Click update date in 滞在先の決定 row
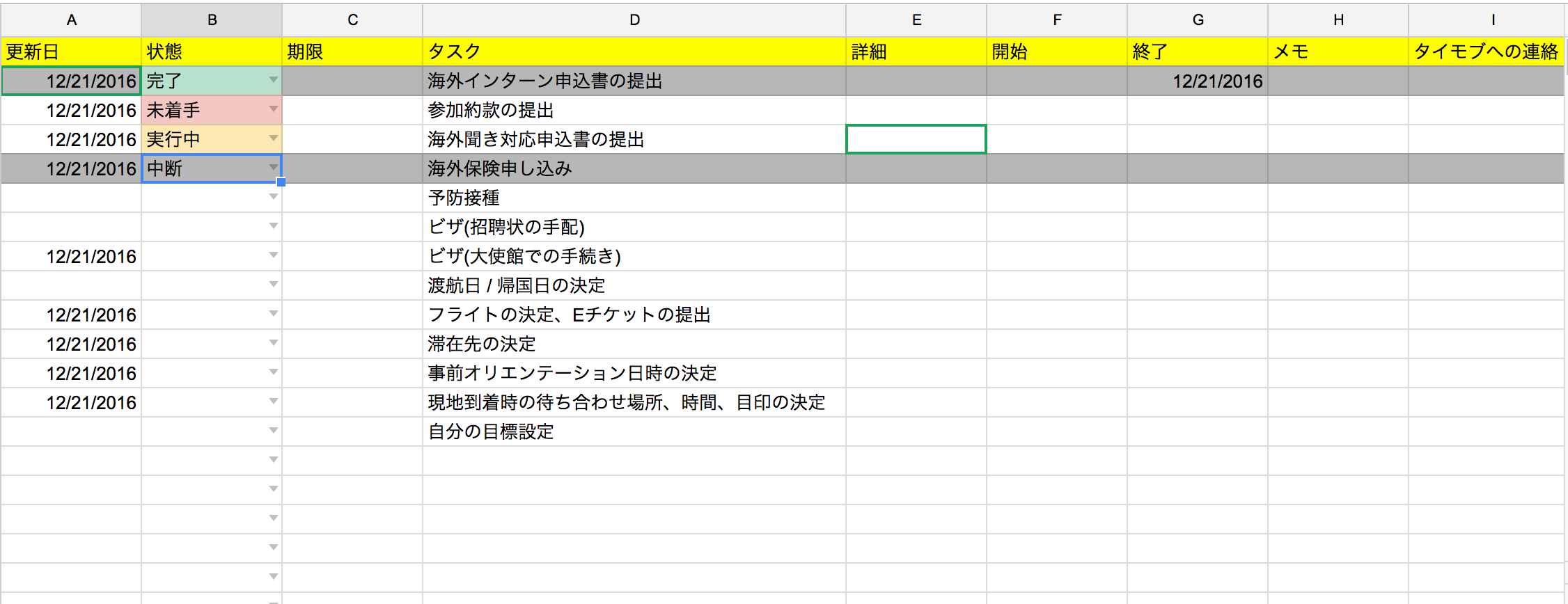Screen dimensions: 1568x604 click(x=71, y=344)
